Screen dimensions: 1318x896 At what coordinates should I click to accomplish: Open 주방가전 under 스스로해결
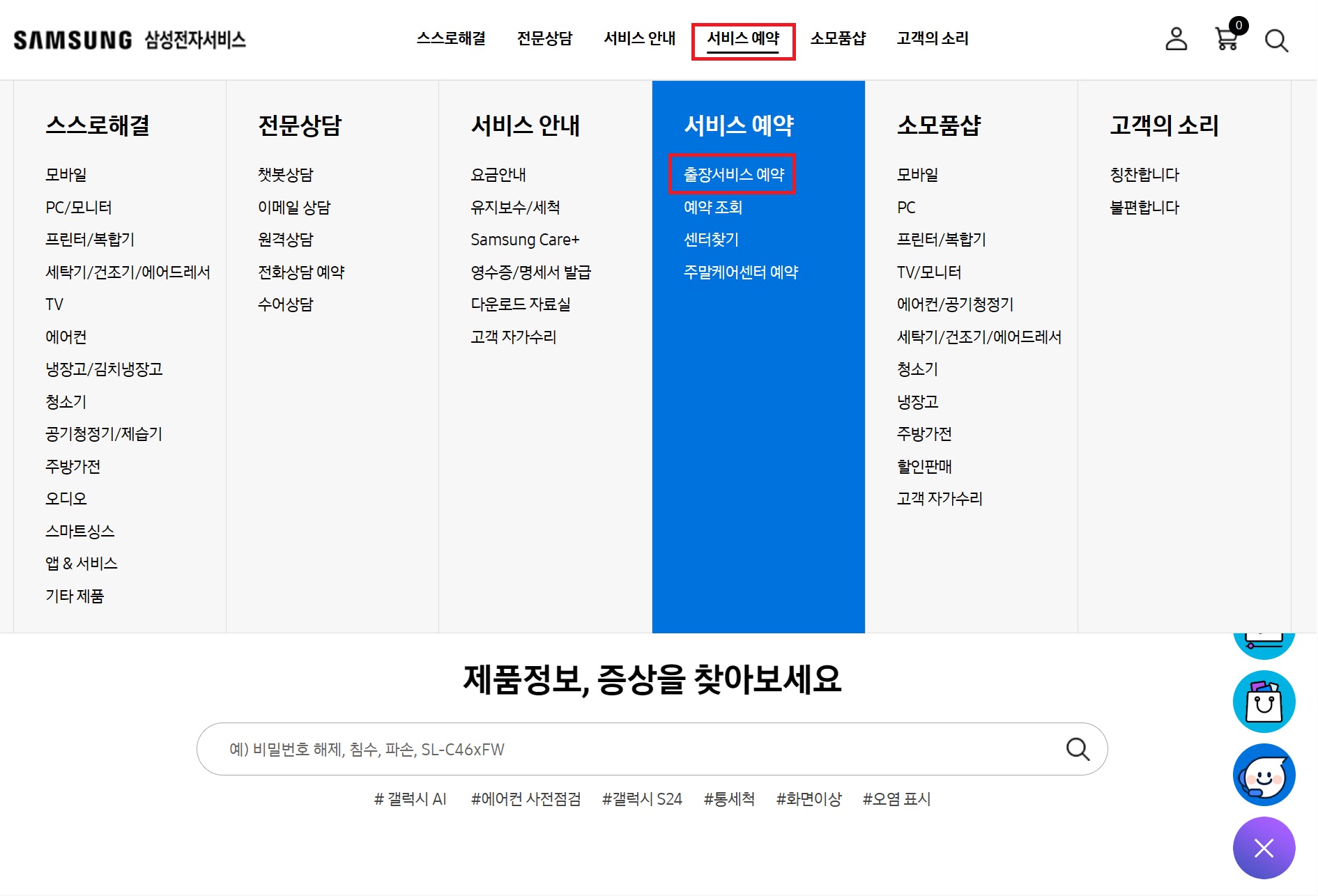coord(73,466)
